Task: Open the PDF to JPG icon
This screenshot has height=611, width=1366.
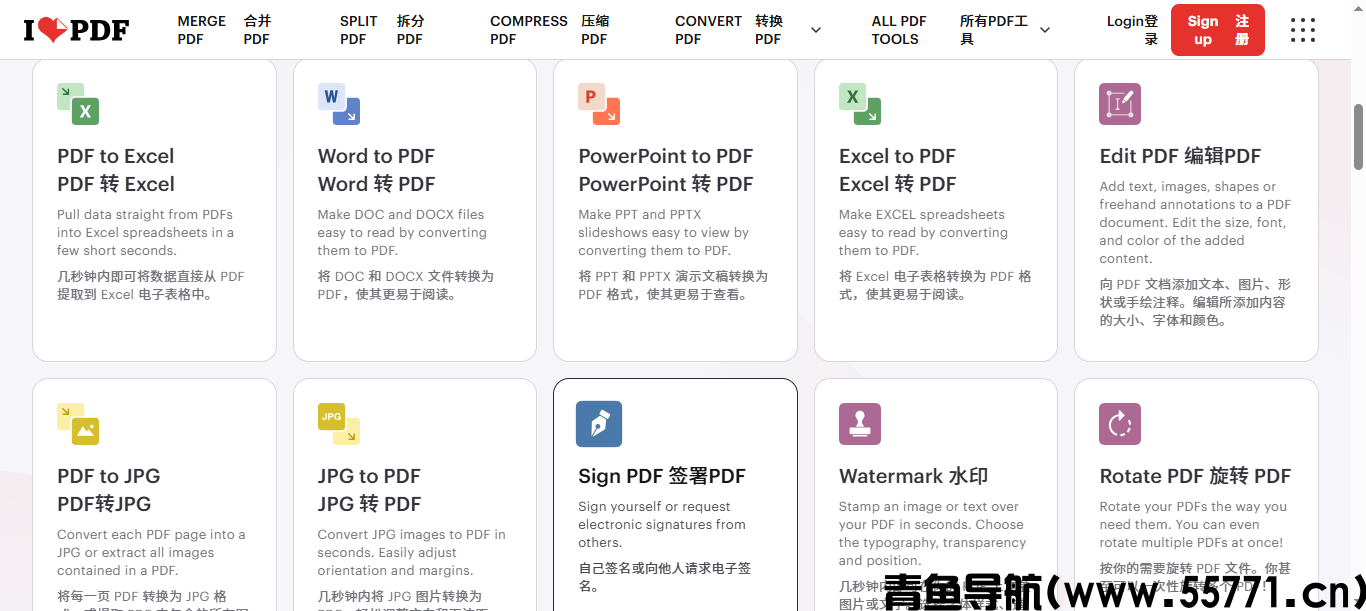Action: pyautogui.click(x=78, y=424)
